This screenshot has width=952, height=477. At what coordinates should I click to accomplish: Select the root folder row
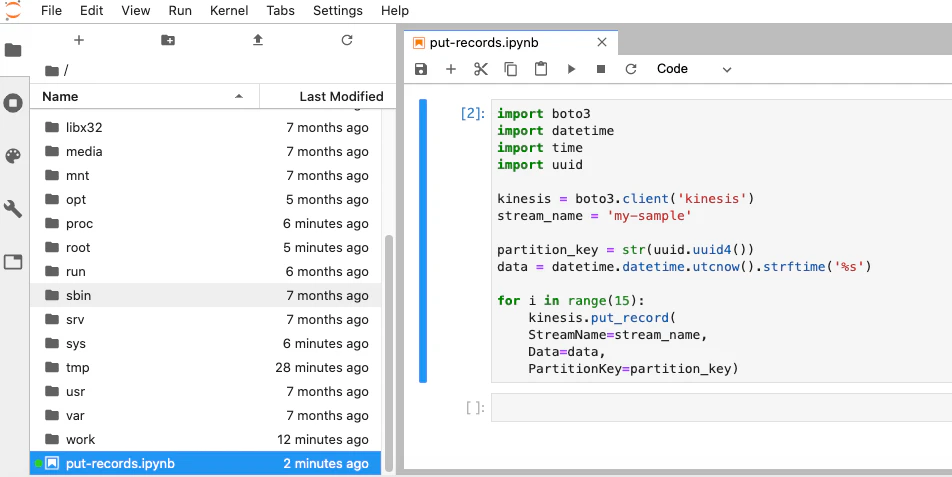click(x=206, y=248)
